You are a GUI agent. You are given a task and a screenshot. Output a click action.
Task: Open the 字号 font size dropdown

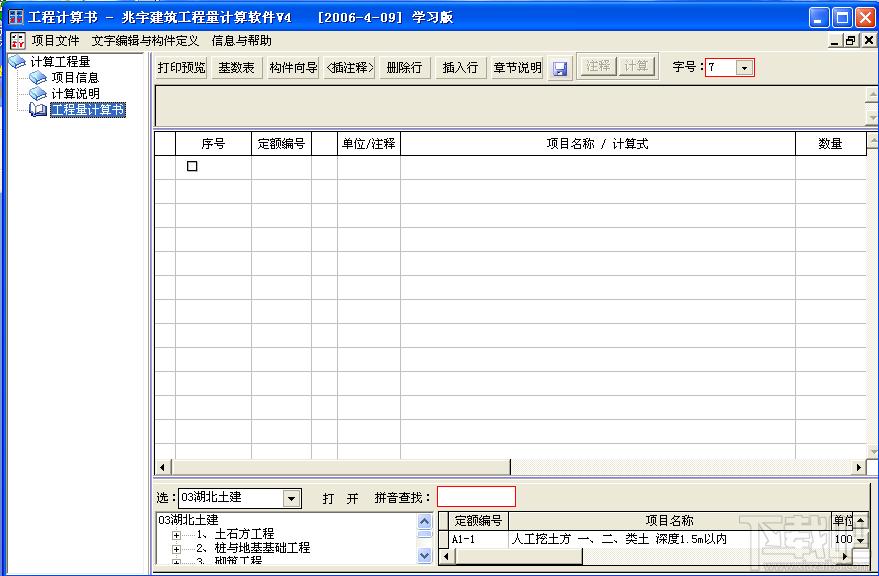tap(744, 68)
